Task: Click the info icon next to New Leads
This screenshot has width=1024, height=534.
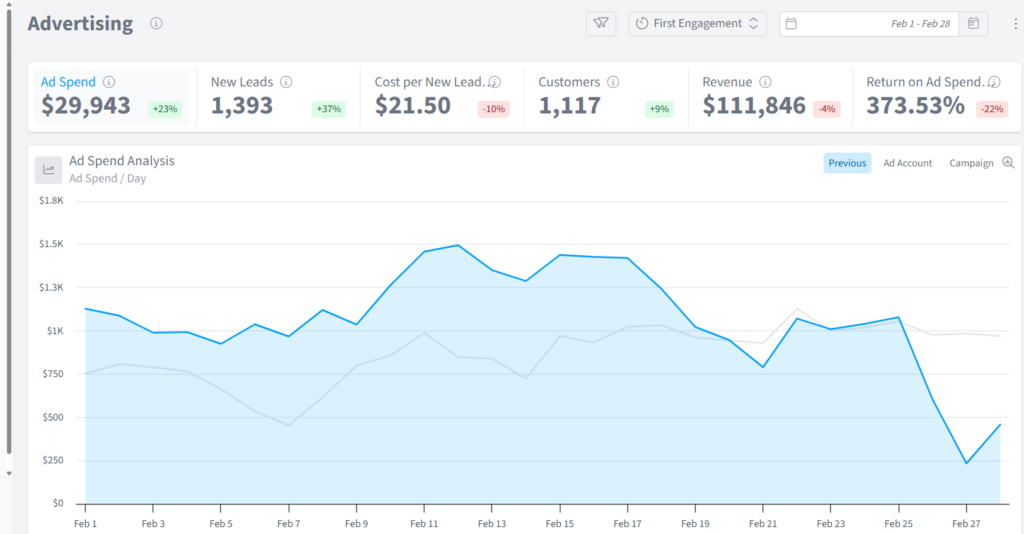Action: (x=286, y=82)
